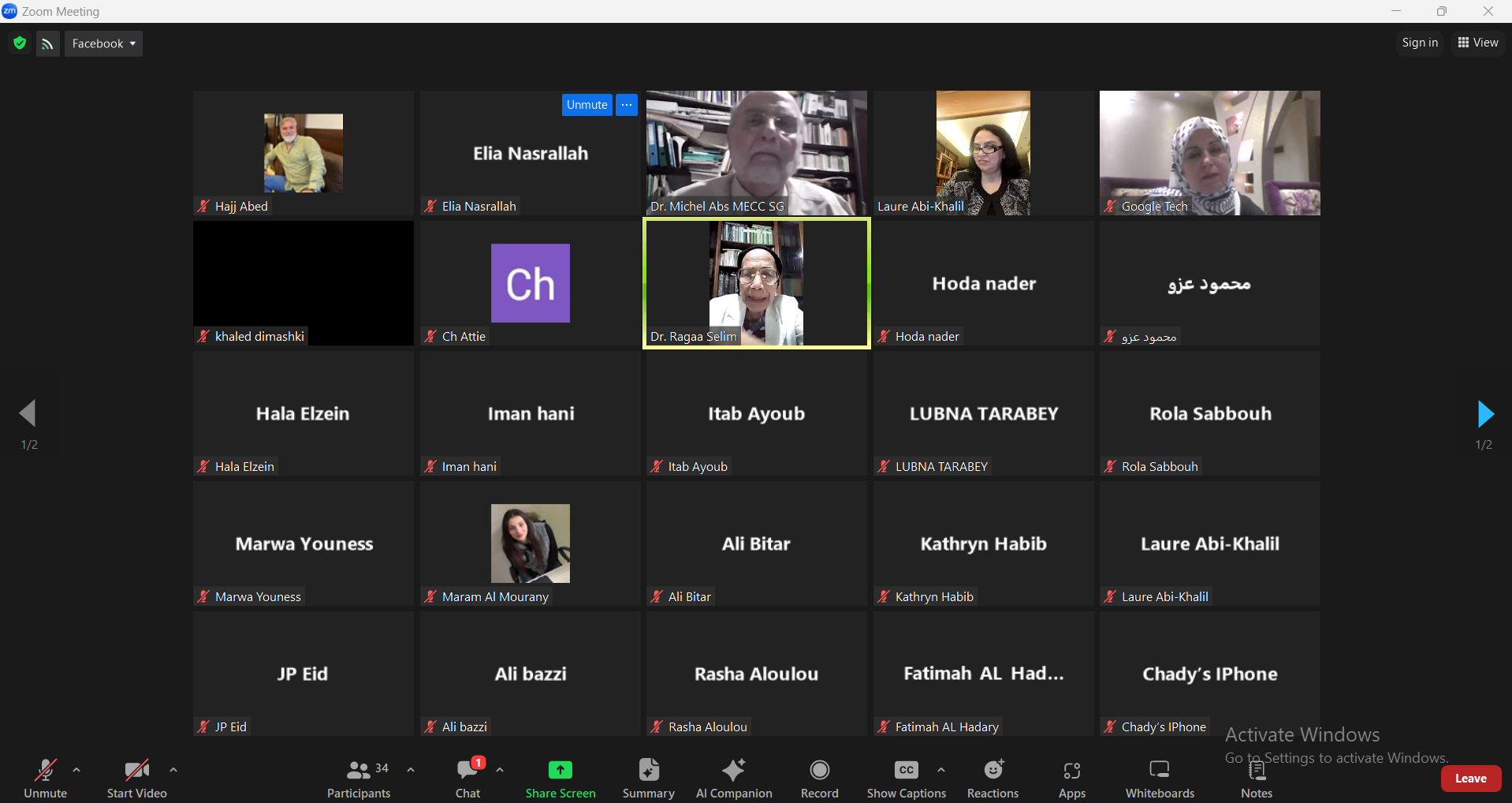Open more options for Elia Nasrallah
This screenshot has width=1512, height=803.
627,105
